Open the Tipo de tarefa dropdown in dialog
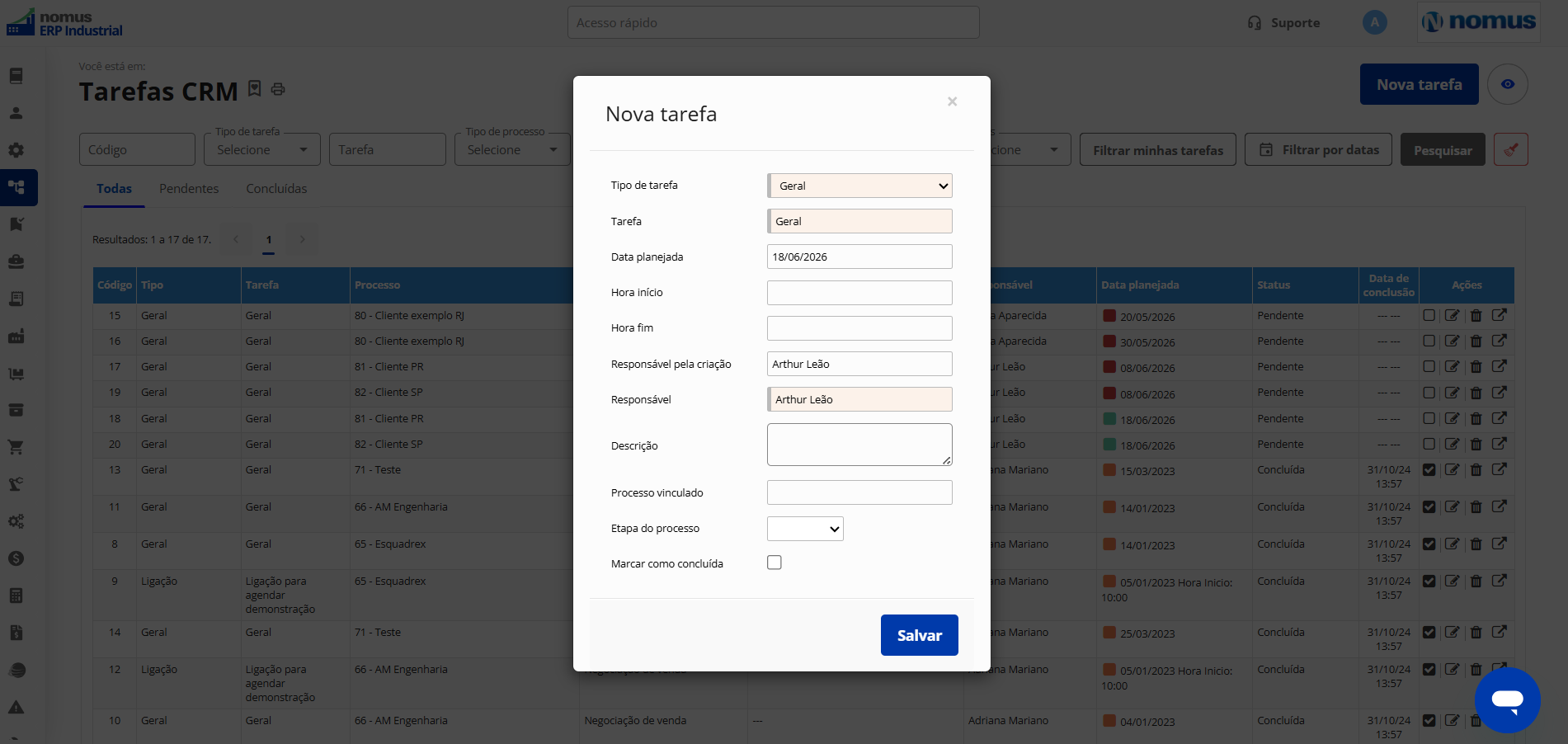 [859, 186]
